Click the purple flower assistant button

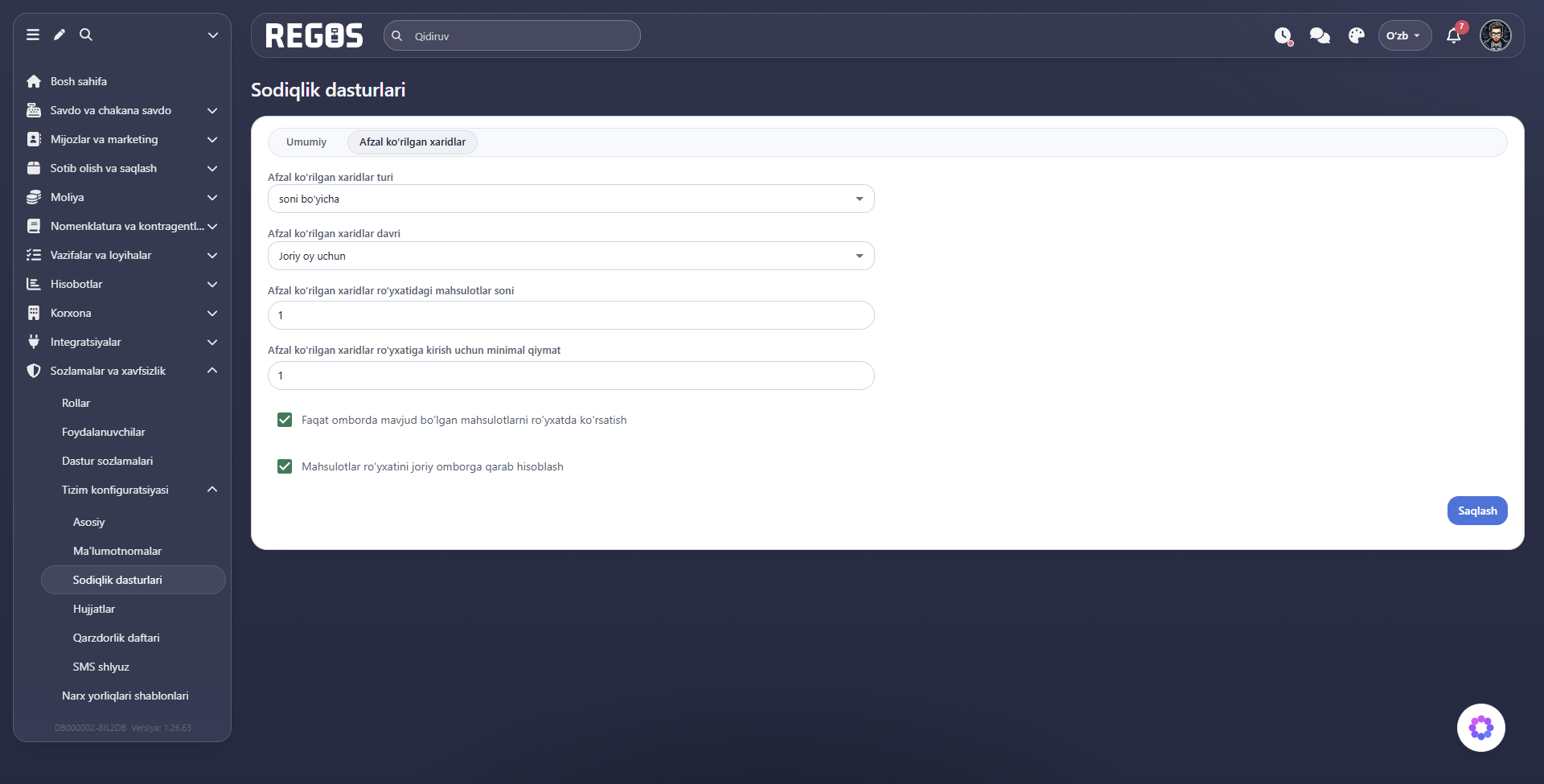coord(1481,728)
